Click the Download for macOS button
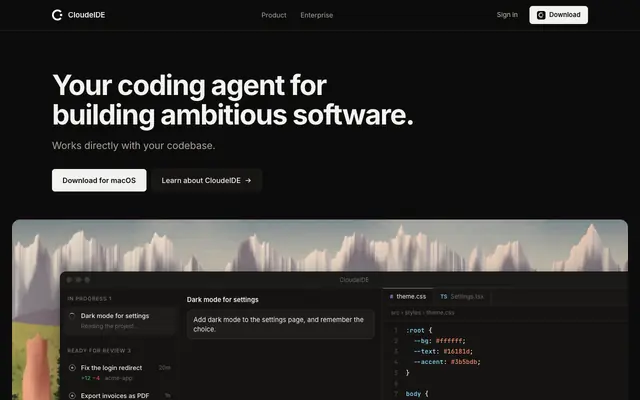Screen dimensions: 640x400 (x=99, y=180)
